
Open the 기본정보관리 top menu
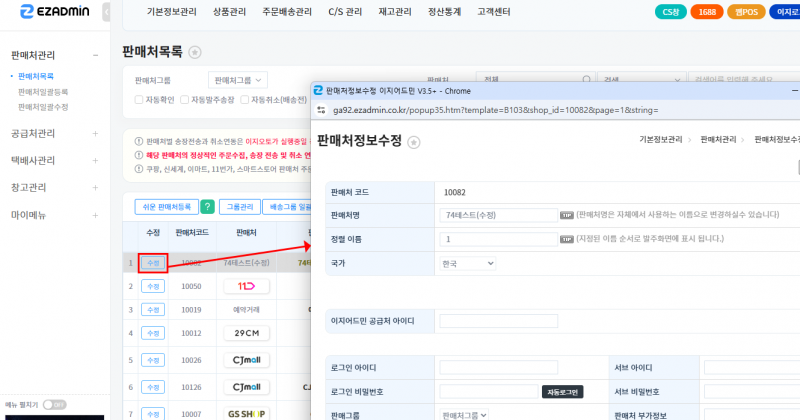pyautogui.click(x=171, y=12)
